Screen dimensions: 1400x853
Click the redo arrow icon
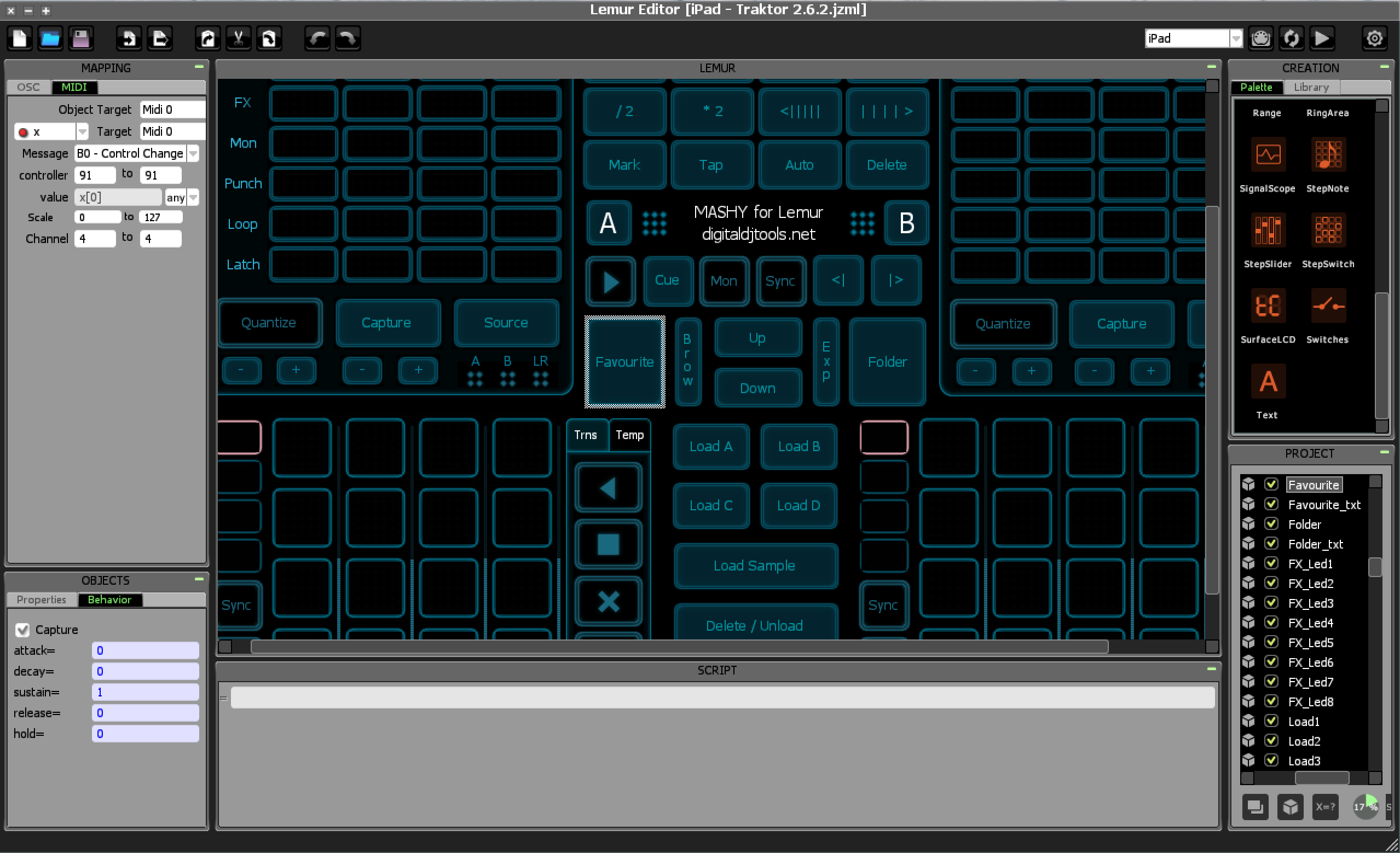pyautogui.click(x=347, y=38)
